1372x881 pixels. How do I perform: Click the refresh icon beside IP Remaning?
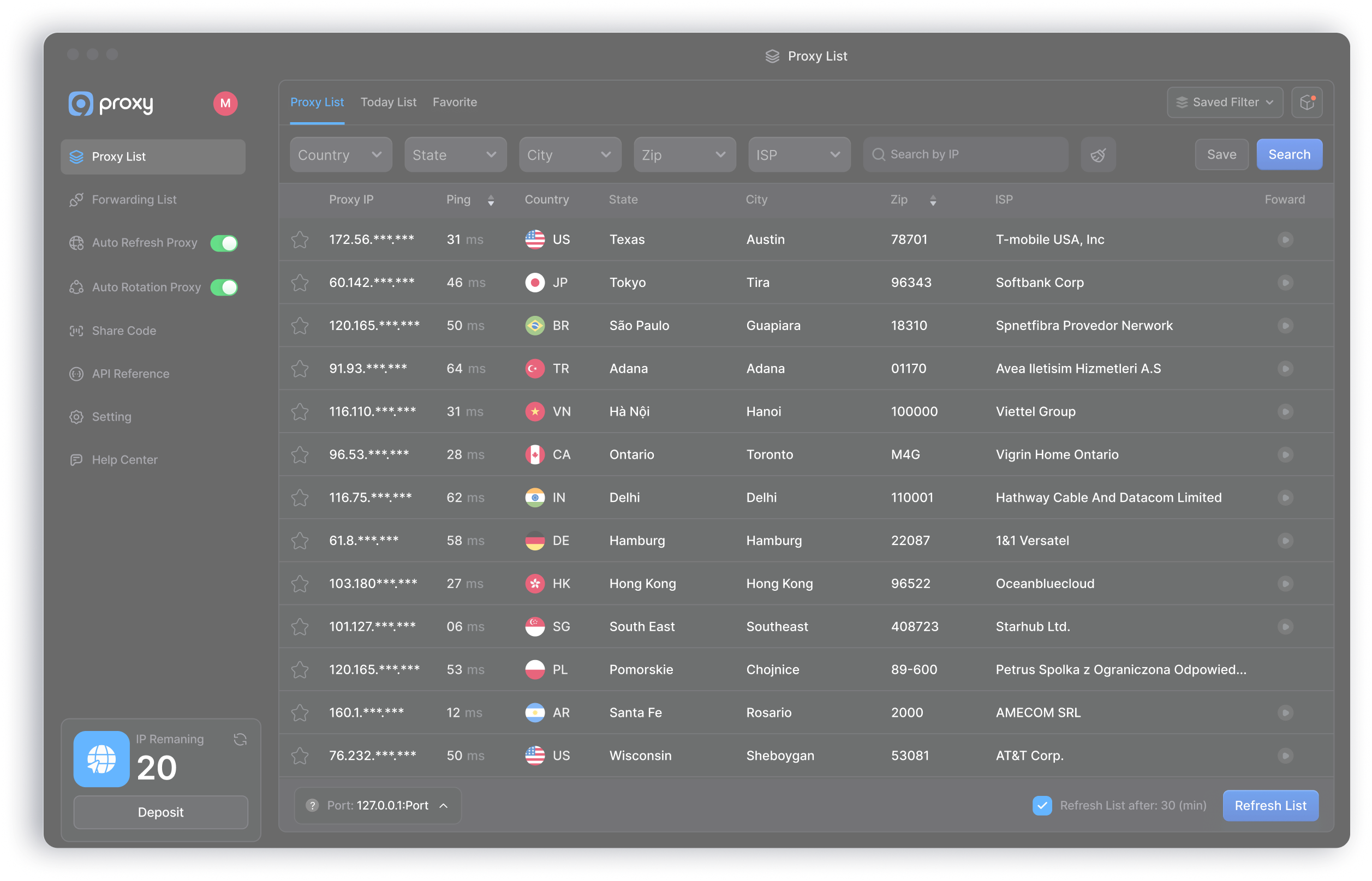240,739
